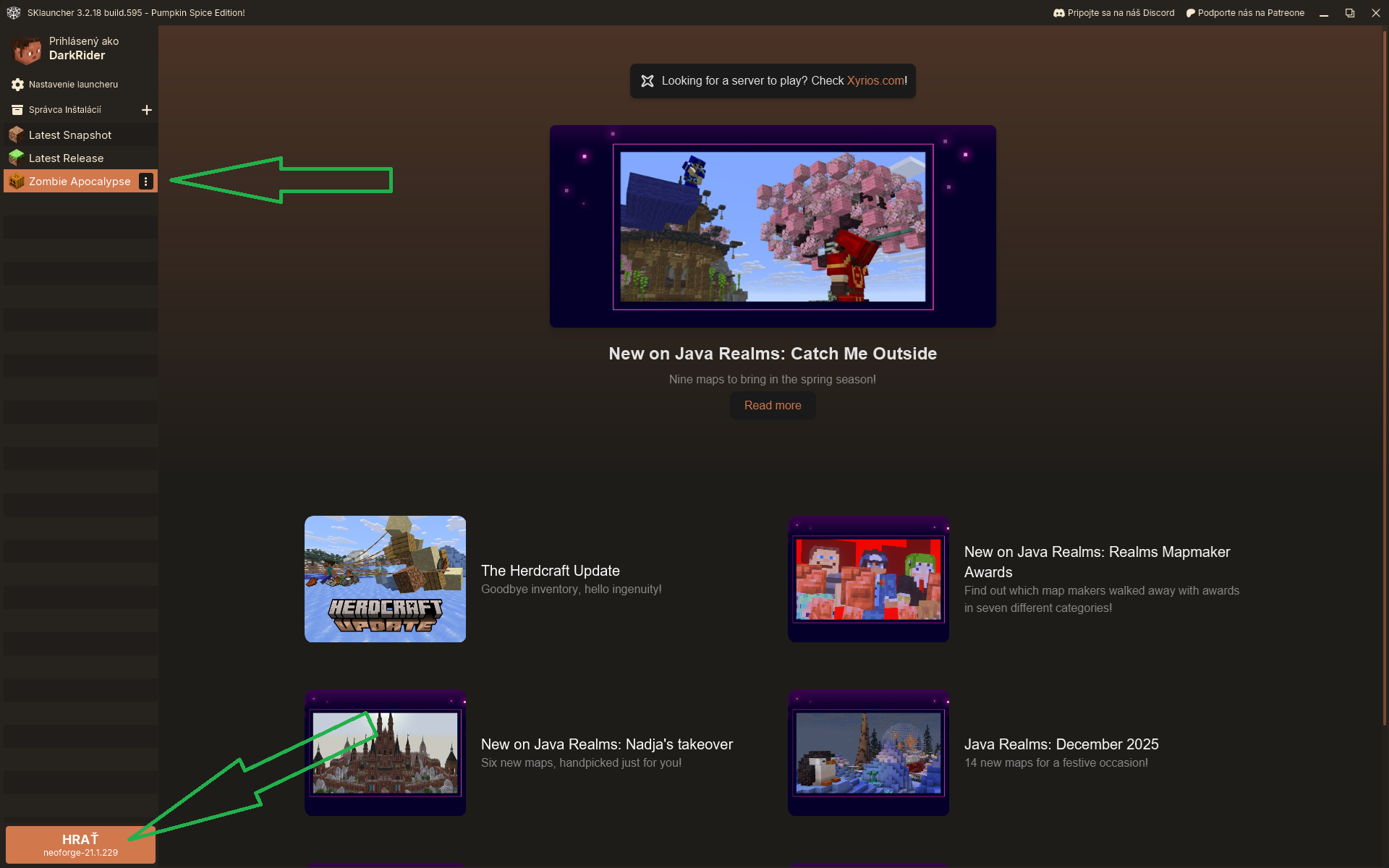Launch game with HRAŤ button
This screenshot has height=868, width=1389.
80,845
